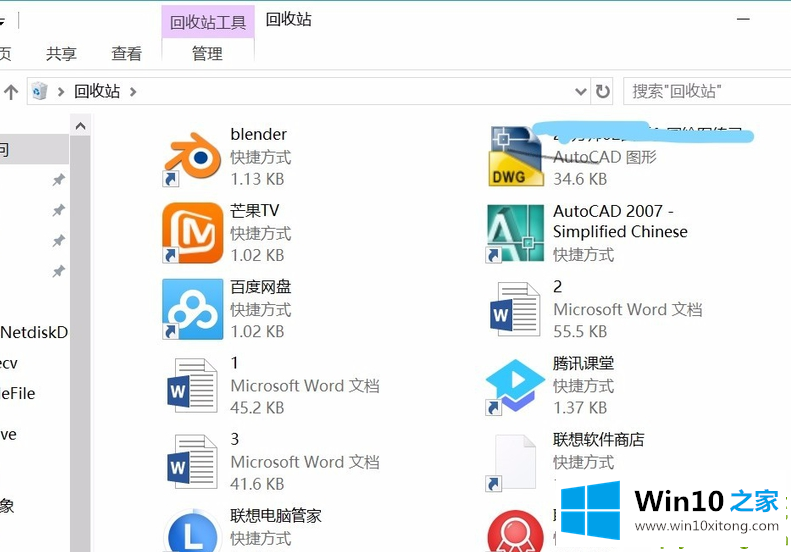Select Word document 3 icon
The image size is (791, 552).
(192, 461)
